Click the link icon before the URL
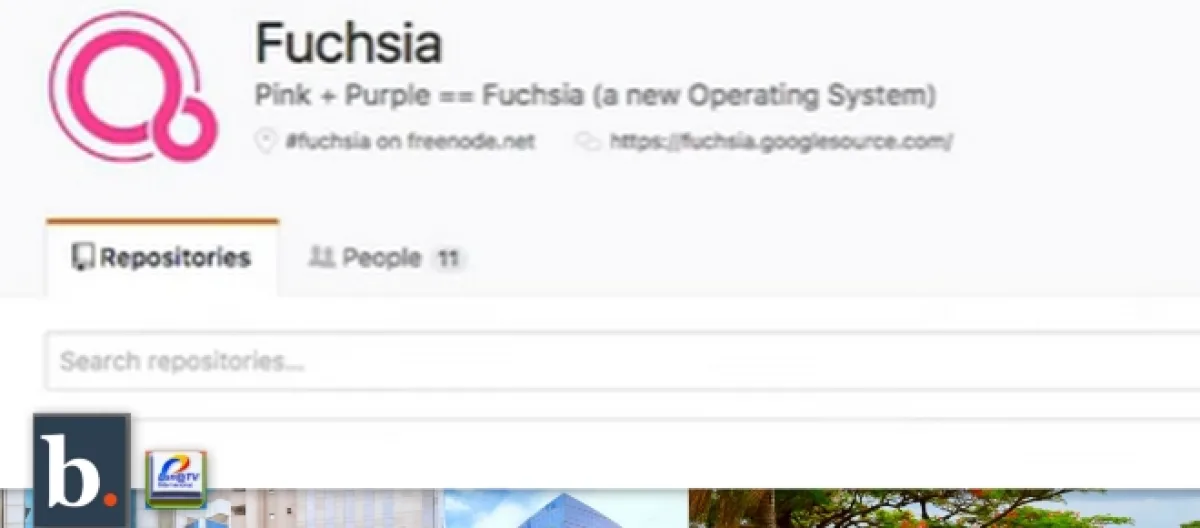The image size is (1200, 528). coord(587,142)
